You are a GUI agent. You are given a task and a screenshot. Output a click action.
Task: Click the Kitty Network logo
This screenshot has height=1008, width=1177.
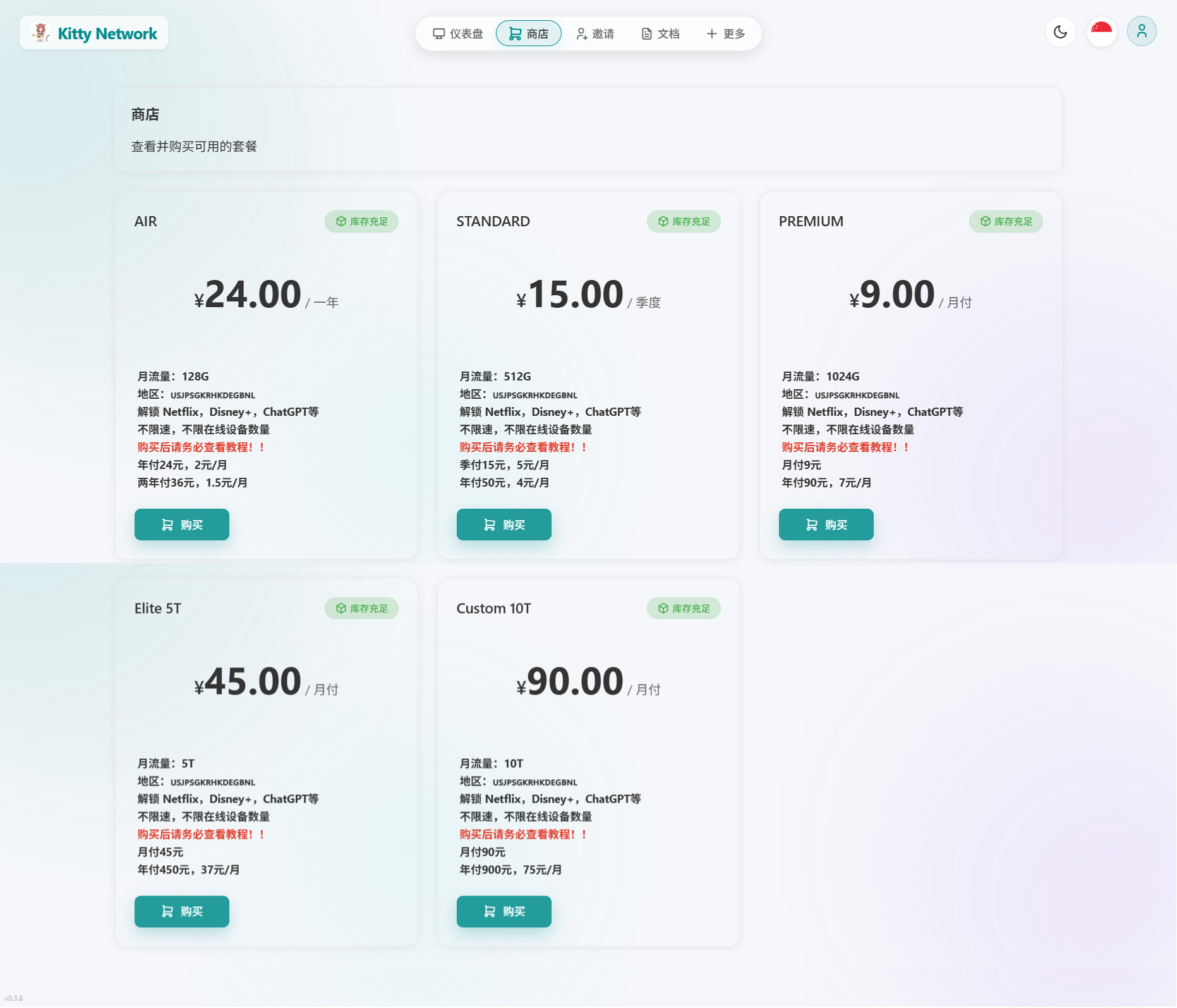click(94, 33)
